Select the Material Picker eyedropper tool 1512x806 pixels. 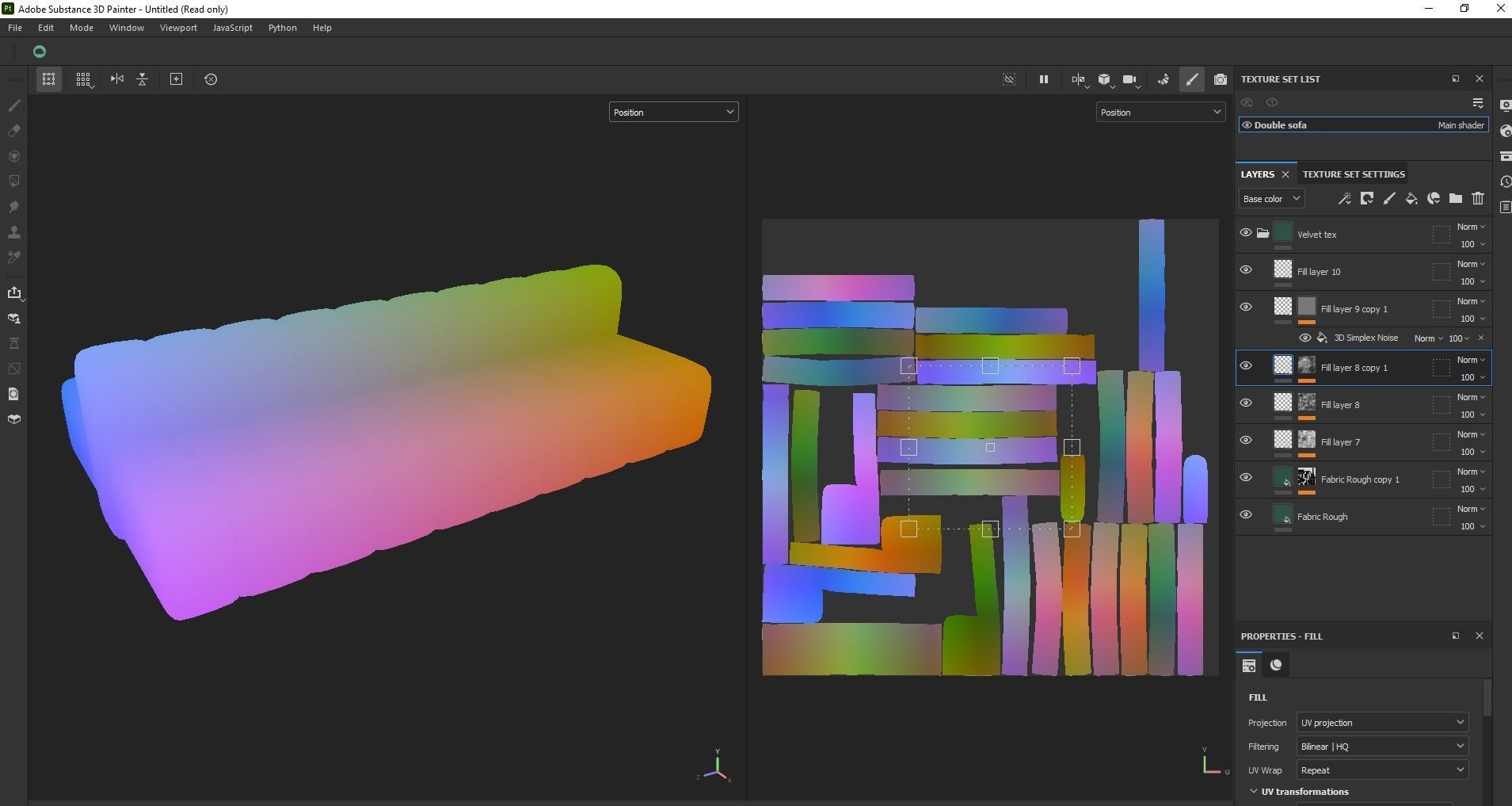tap(13, 258)
